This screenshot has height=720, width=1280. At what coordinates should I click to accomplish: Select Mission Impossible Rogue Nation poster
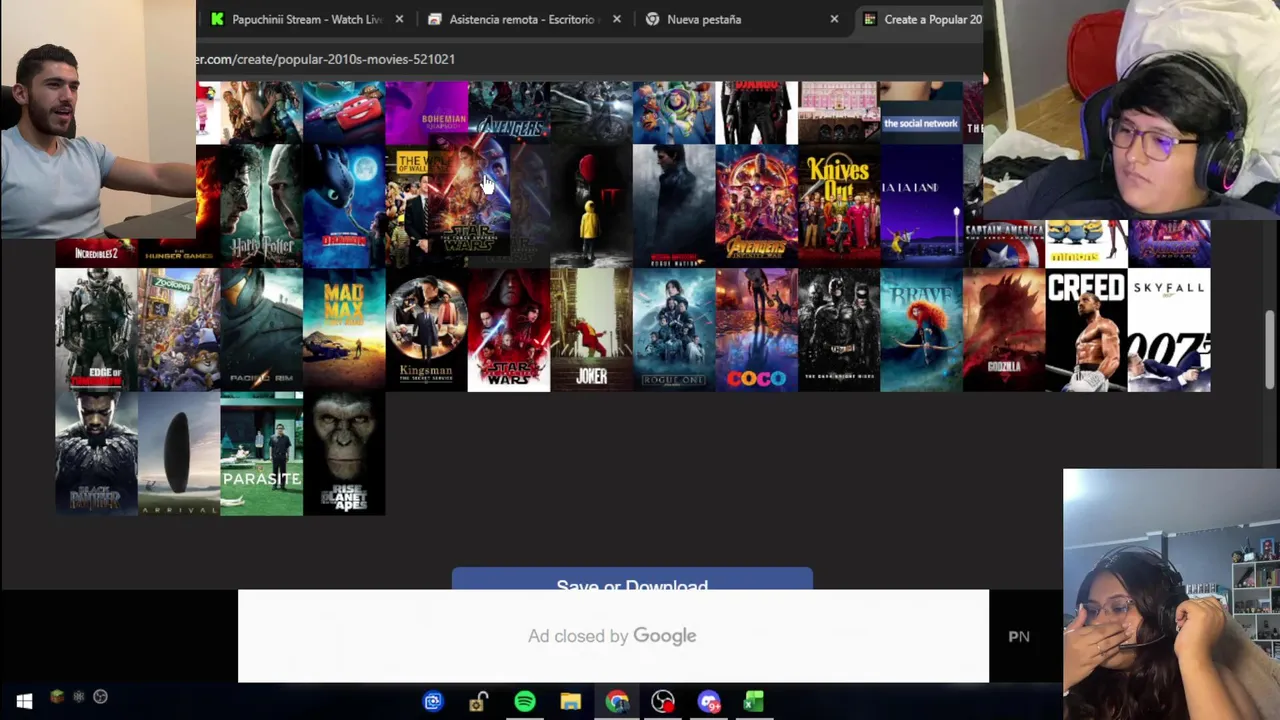click(x=673, y=206)
